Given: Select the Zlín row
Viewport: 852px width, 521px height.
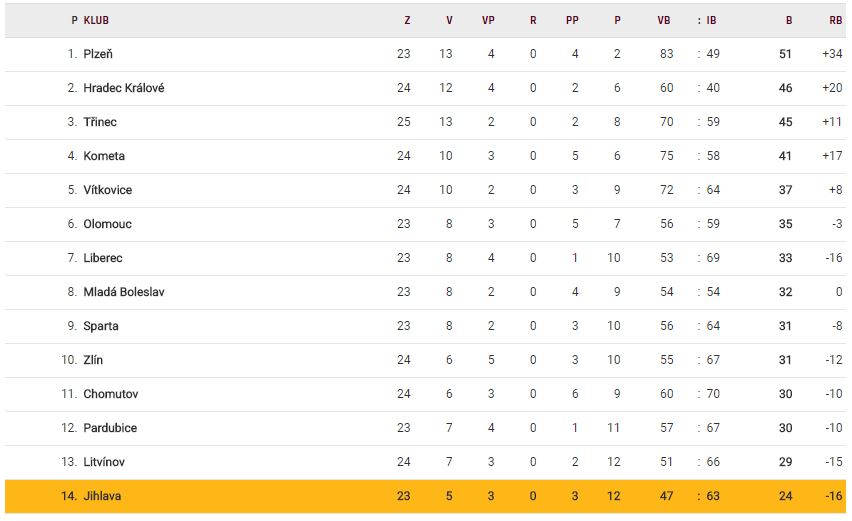Looking at the screenshot, I should [93, 360].
